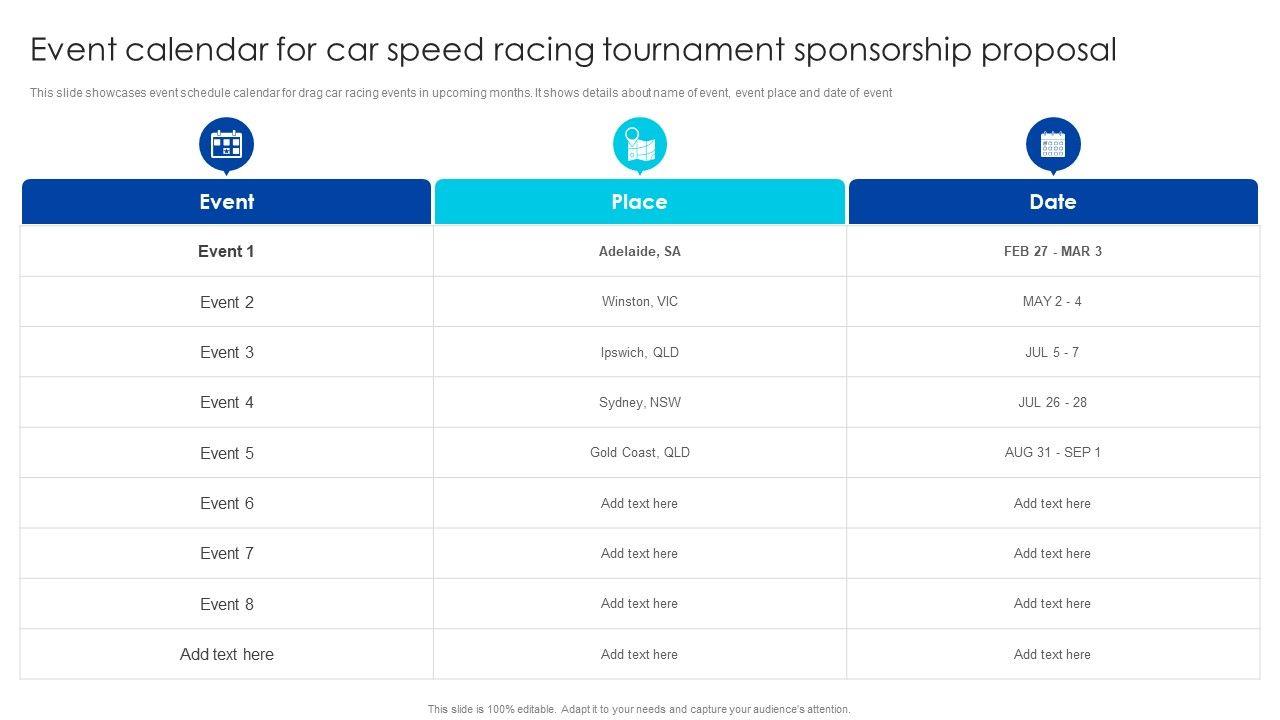The width and height of the screenshot is (1280, 720).
Task: Select the AUG 31 - SEP 1 cell
Action: (x=1052, y=452)
